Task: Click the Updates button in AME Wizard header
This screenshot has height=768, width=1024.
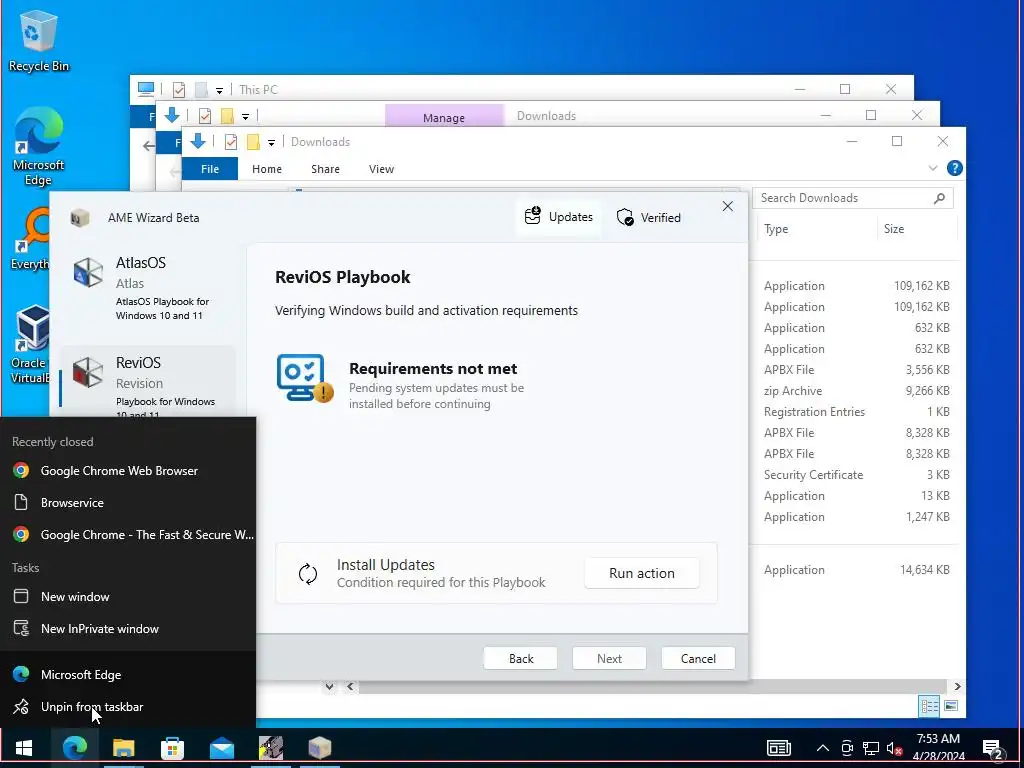Action: [559, 217]
